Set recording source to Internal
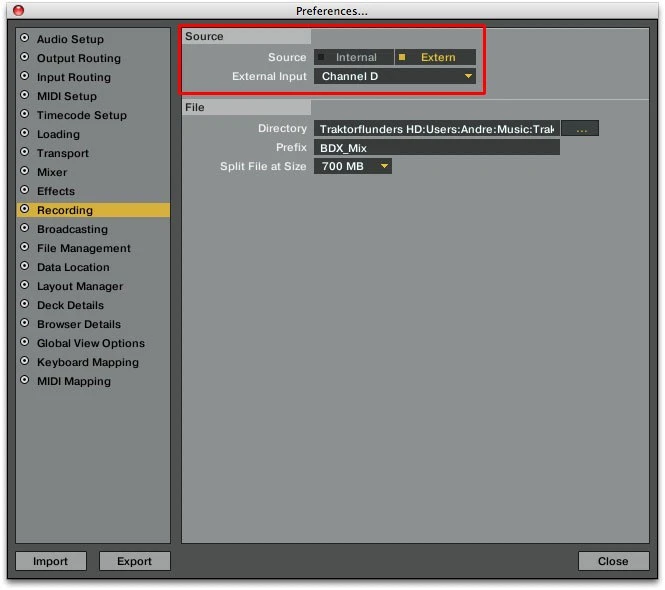Image resolution: width=665 pixels, height=590 pixels. coord(354,57)
